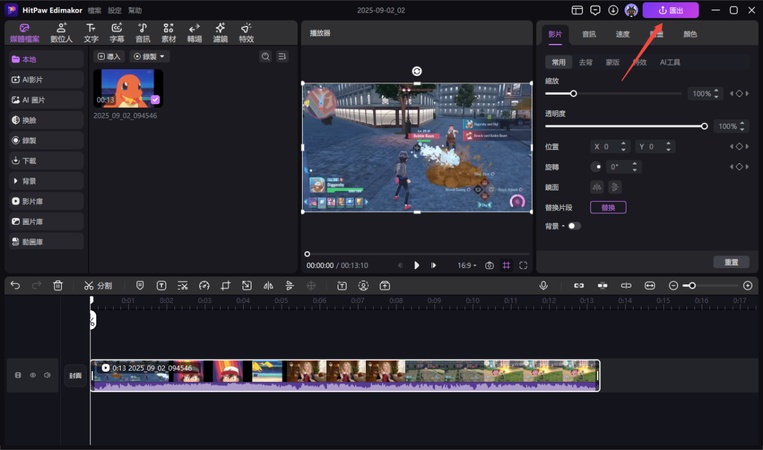Viewport: 763px width, 450px height.
Task: Toggle the 背景 background switch
Action: (574, 226)
